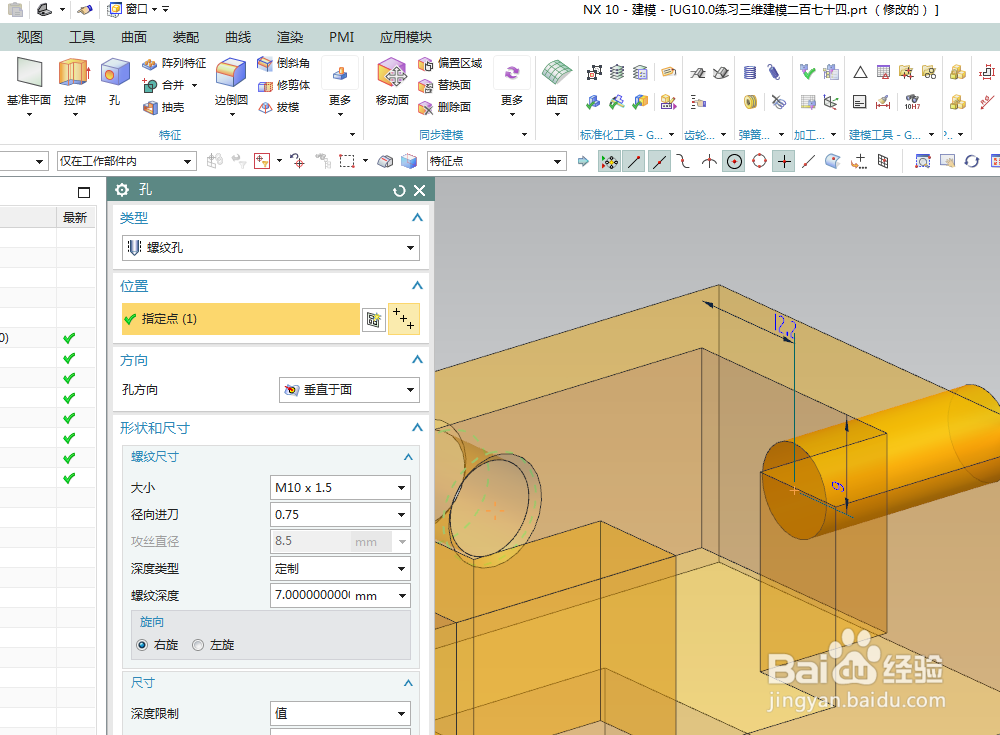The height and width of the screenshot is (735, 1000).
Task: Open the 仅在工作部件内 scope dropdown
Action: tap(126, 161)
